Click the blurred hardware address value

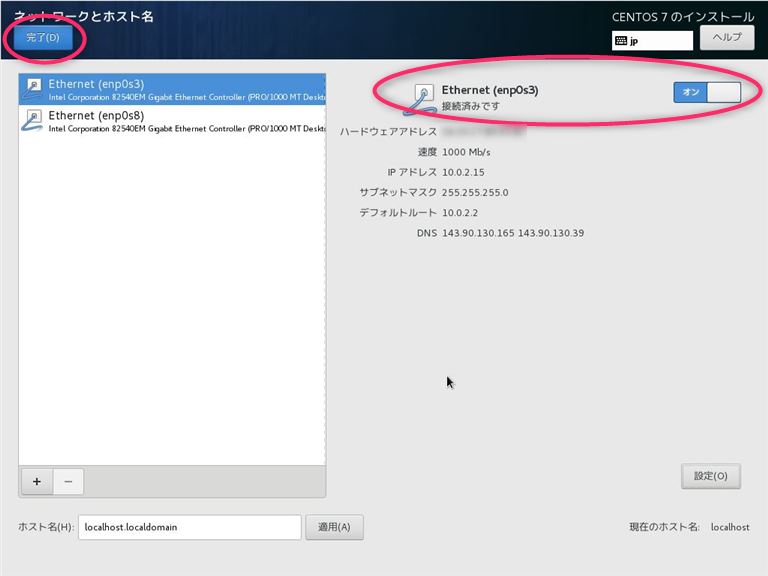pos(483,131)
